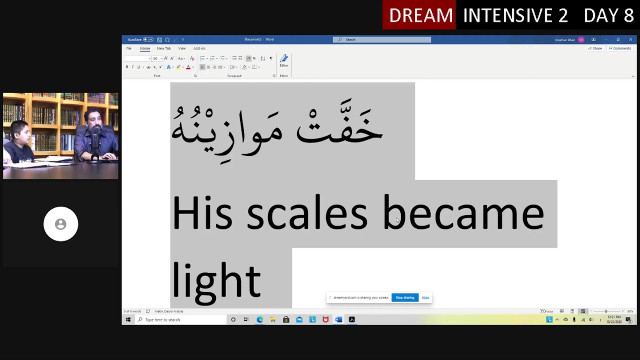This screenshot has height=360, width=640.
Task: Align the selected text left
Action: tap(202, 67)
